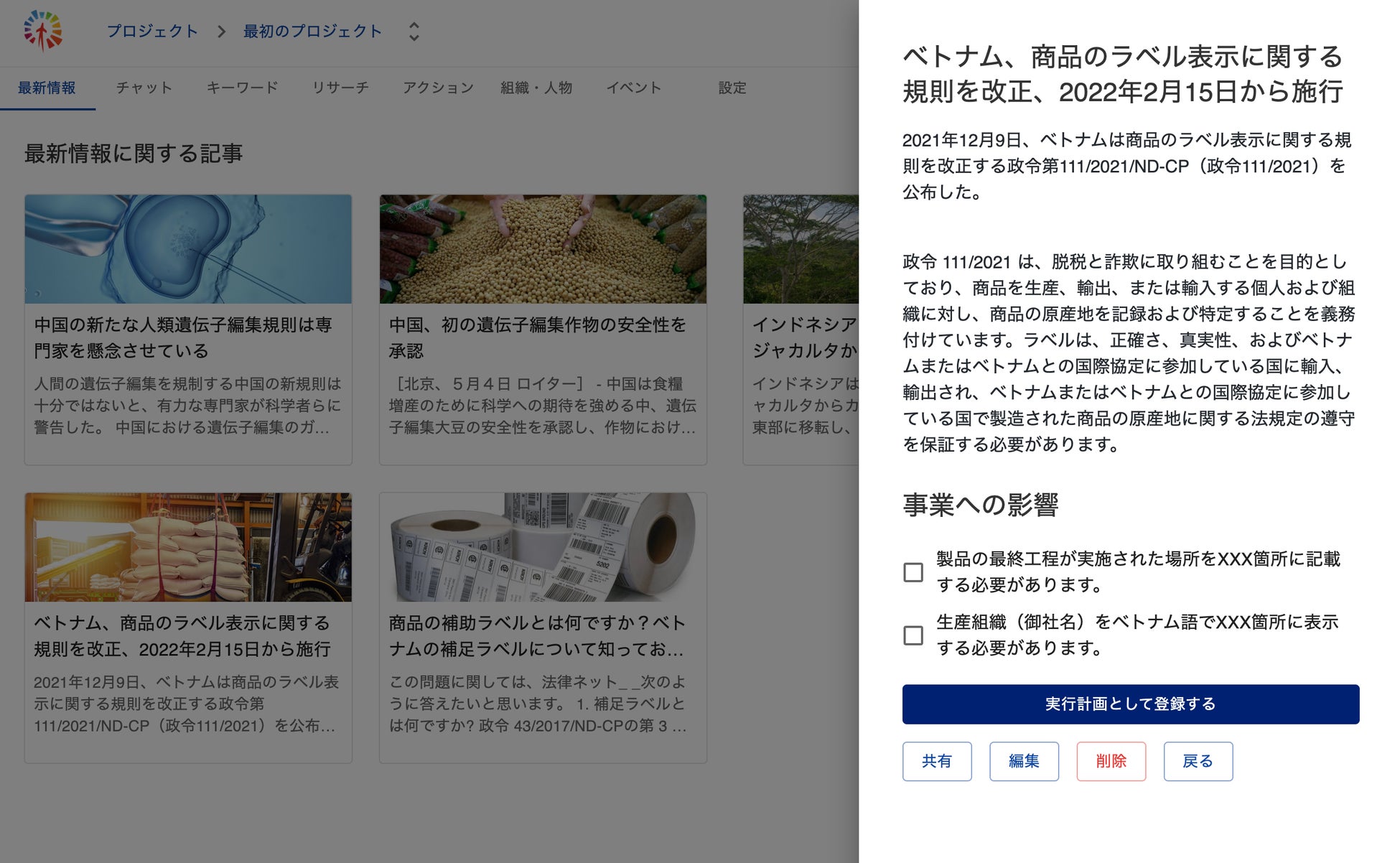The height and width of the screenshot is (863, 1400).
Task: Check the 生産組織（御社名） checkbox
Action: point(913,635)
